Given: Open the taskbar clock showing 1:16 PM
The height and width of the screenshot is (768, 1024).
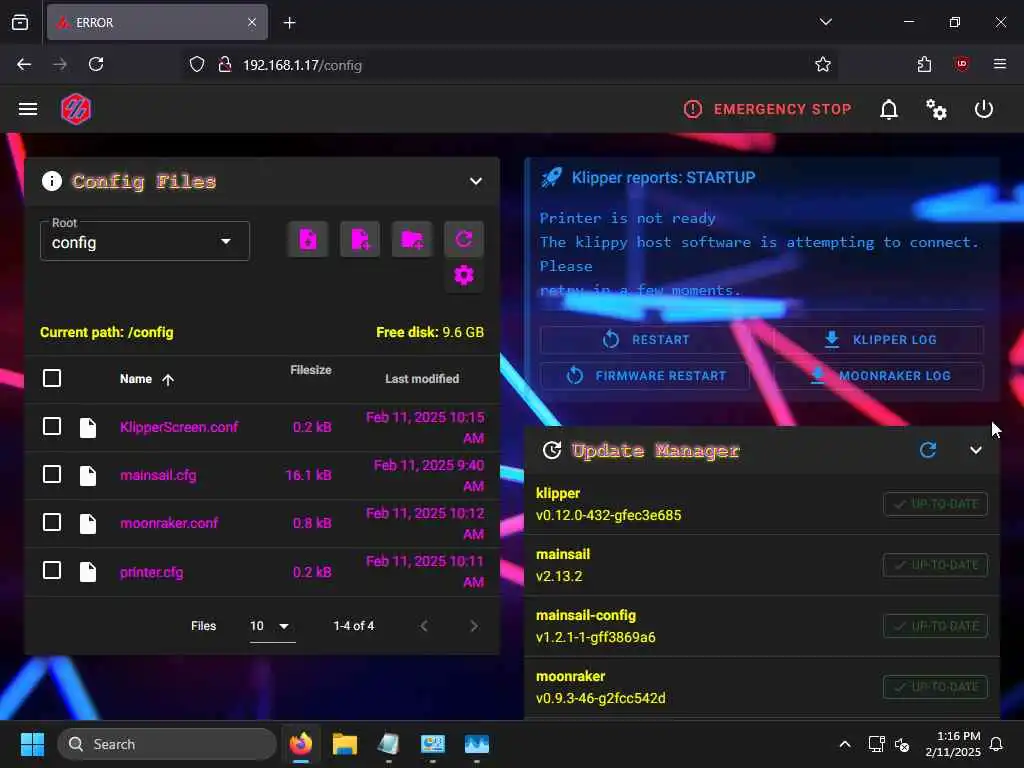Looking at the screenshot, I should tap(953, 744).
